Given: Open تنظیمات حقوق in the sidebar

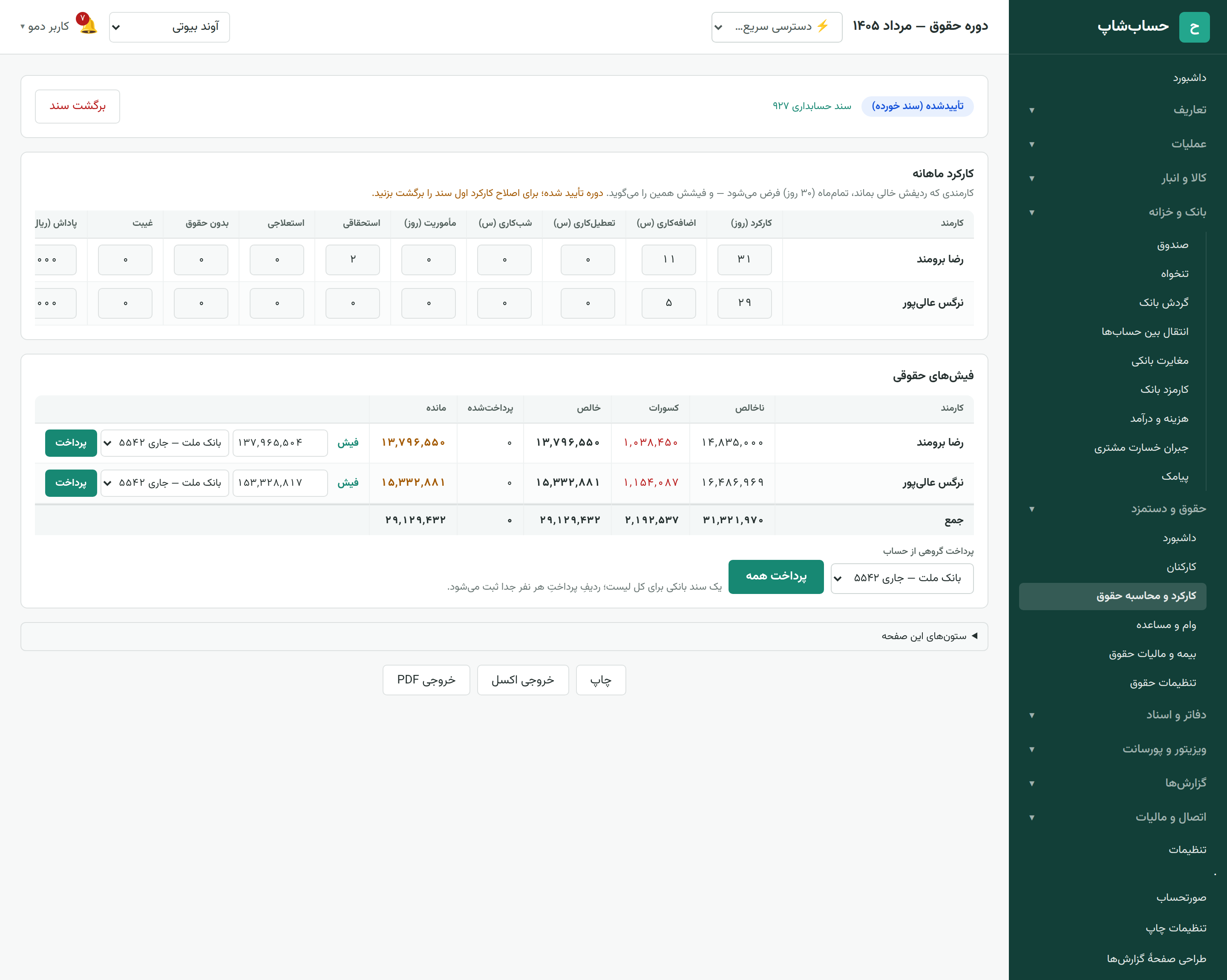Looking at the screenshot, I should pyautogui.click(x=1162, y=683).
